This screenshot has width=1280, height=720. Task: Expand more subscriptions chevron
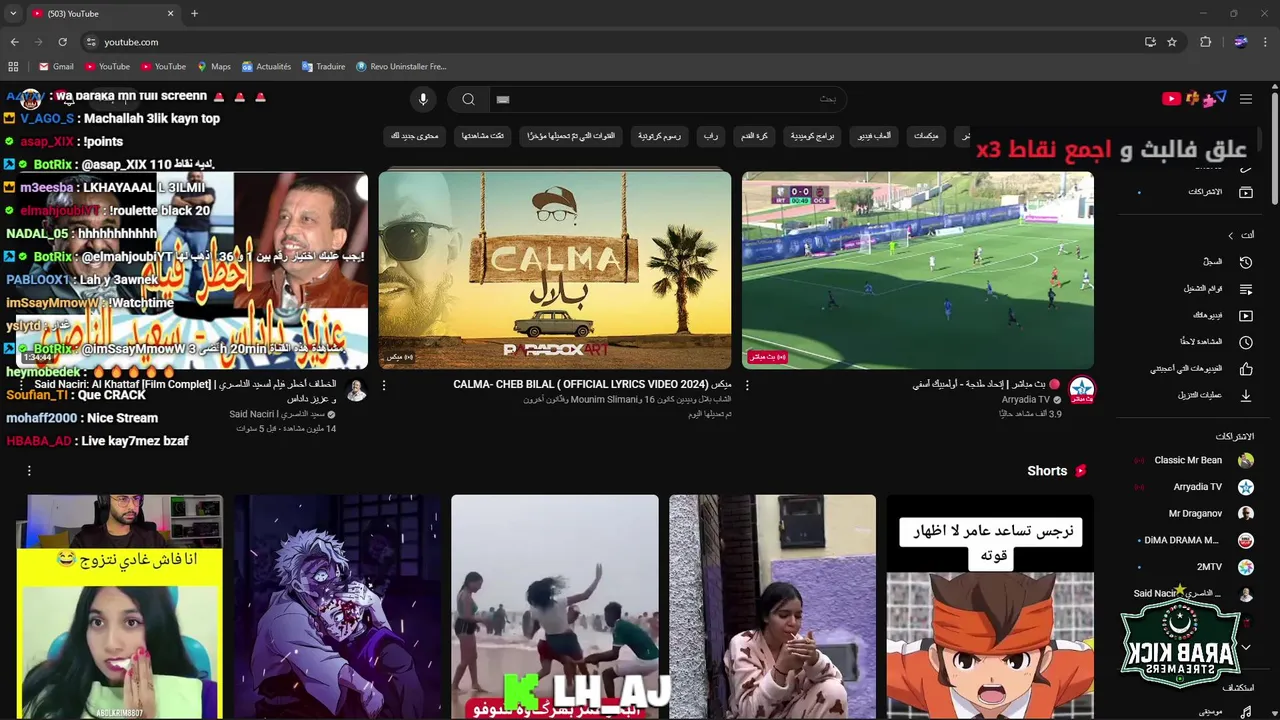[x=1246, y=647]
